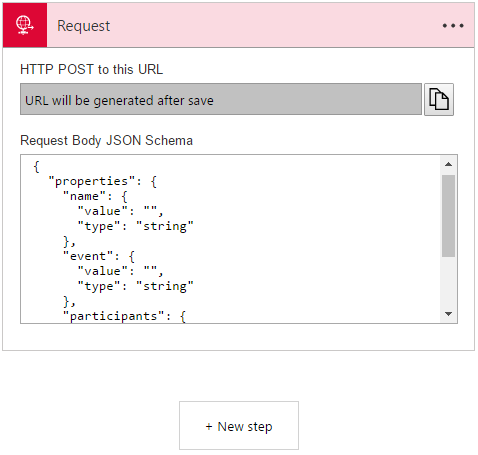The width and height of the screenshot is (478, 455).
Task: Click the scroll up arrow in schema box
Action: [448, 164]
